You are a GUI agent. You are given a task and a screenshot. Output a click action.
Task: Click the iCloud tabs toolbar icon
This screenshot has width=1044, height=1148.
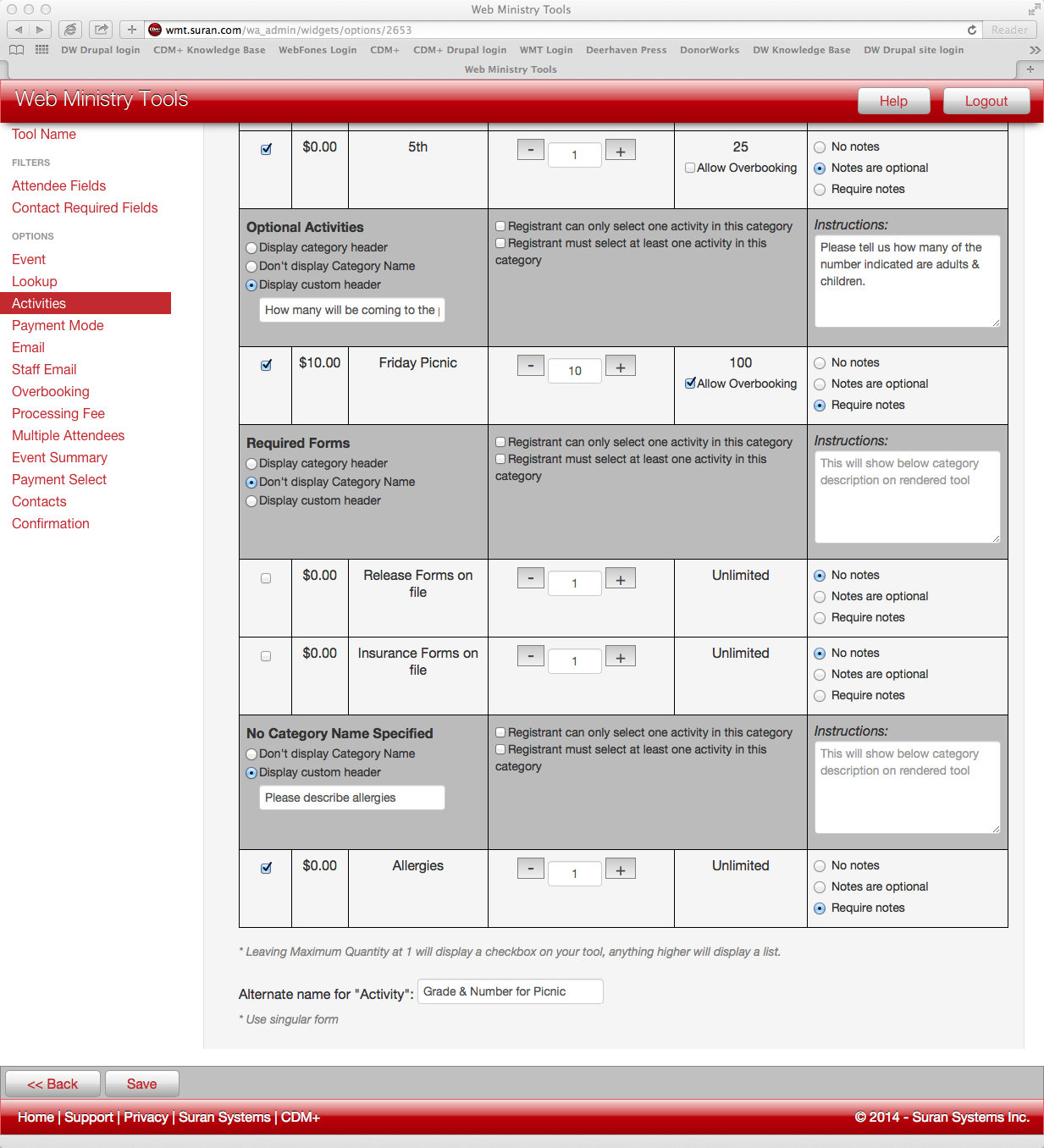point(70,30)
